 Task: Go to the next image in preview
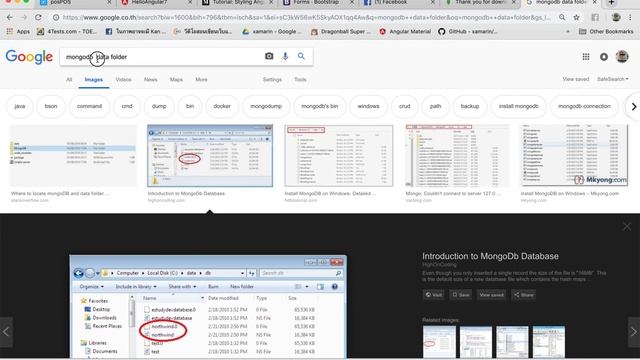click(633, 332)
